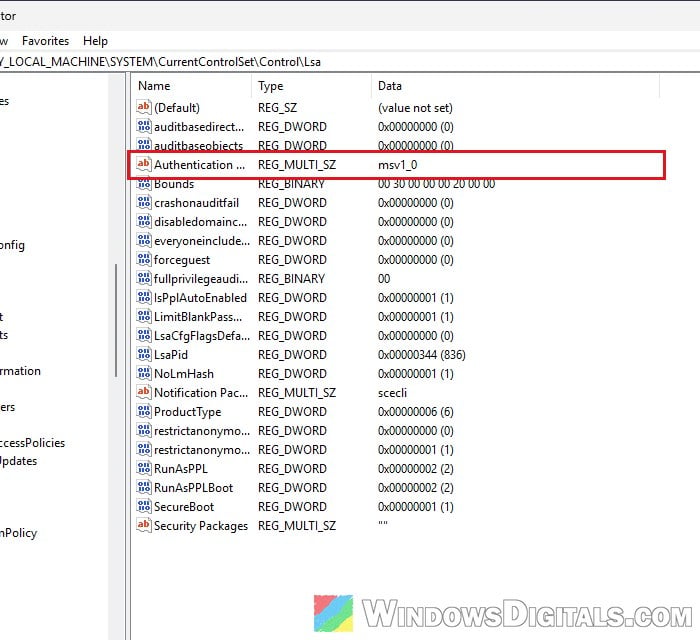Screen dimensions: 700x640
Task: Open the Help menu
Action: 95,41
